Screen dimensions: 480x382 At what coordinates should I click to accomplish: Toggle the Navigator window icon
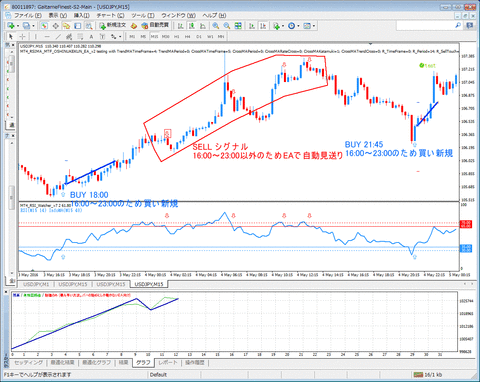(67, 26)
